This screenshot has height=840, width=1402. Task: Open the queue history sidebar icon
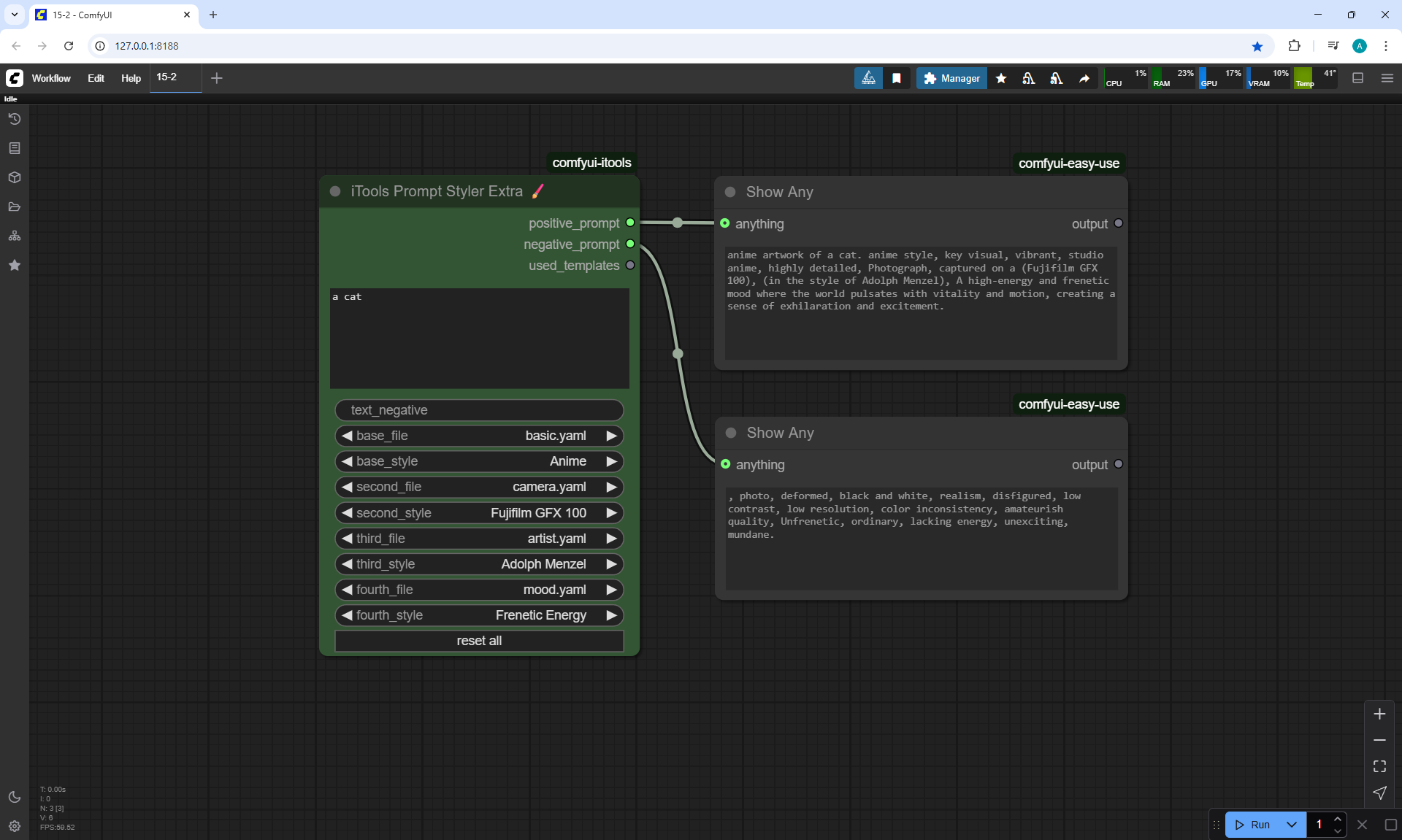tap(14, 119)
